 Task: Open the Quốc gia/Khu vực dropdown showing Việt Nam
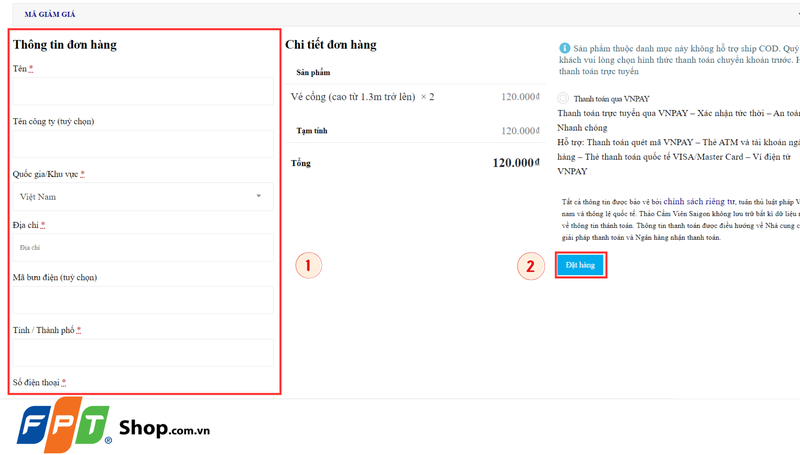pos(143,196)
